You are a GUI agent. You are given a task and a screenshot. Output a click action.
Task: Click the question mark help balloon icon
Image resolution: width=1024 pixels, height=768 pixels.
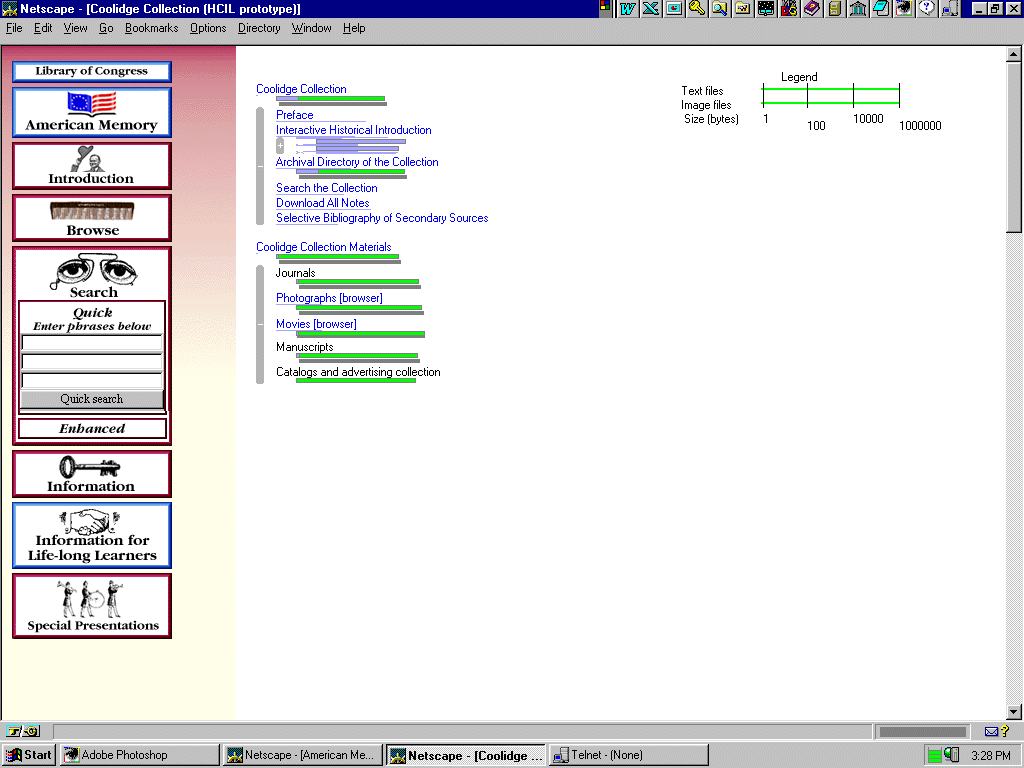(926, 8)
